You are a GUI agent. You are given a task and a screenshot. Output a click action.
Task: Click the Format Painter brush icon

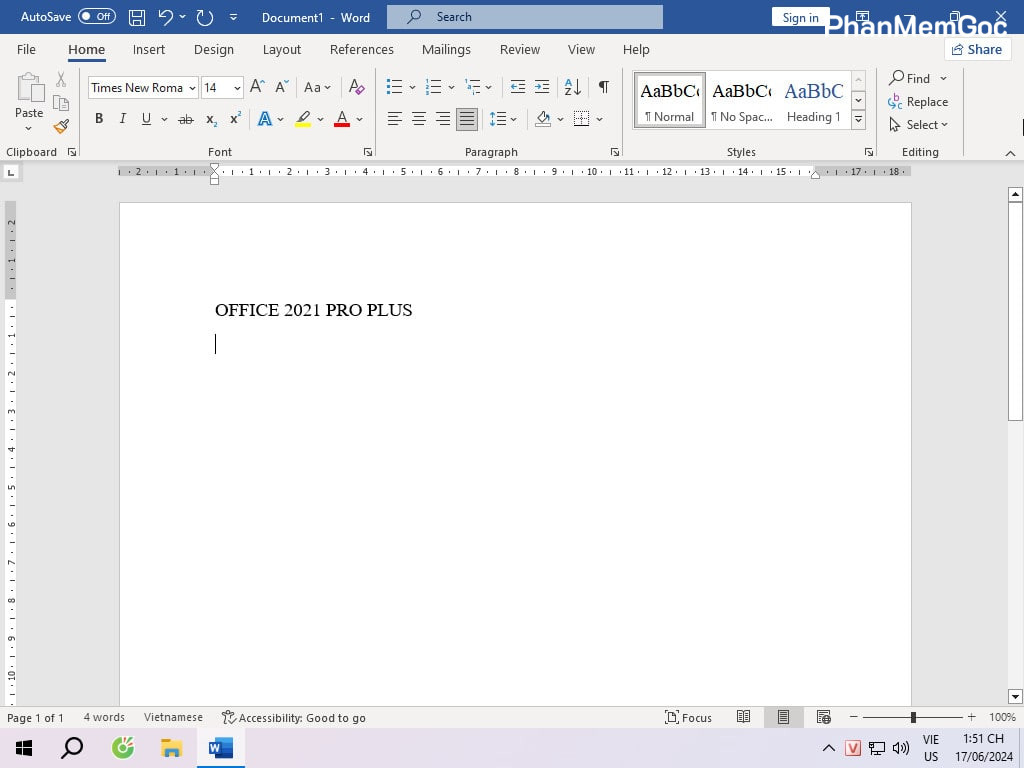[61, 126]
